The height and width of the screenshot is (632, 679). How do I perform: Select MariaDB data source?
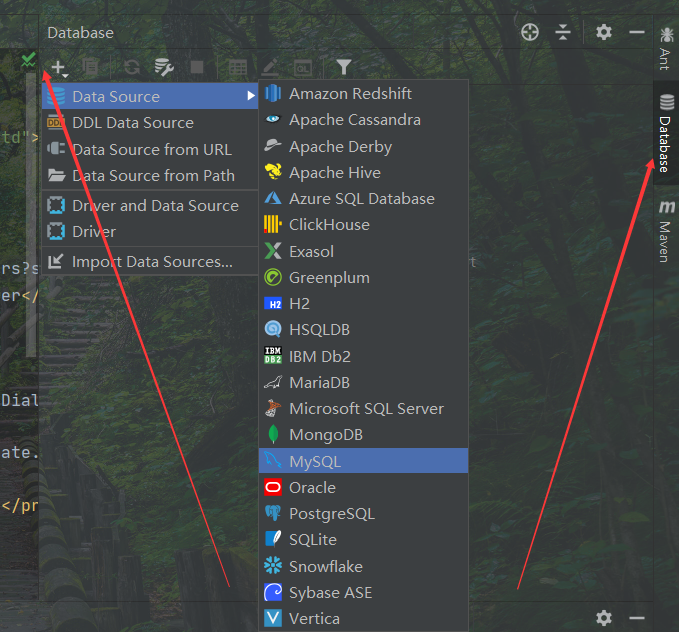click(363, 382)
